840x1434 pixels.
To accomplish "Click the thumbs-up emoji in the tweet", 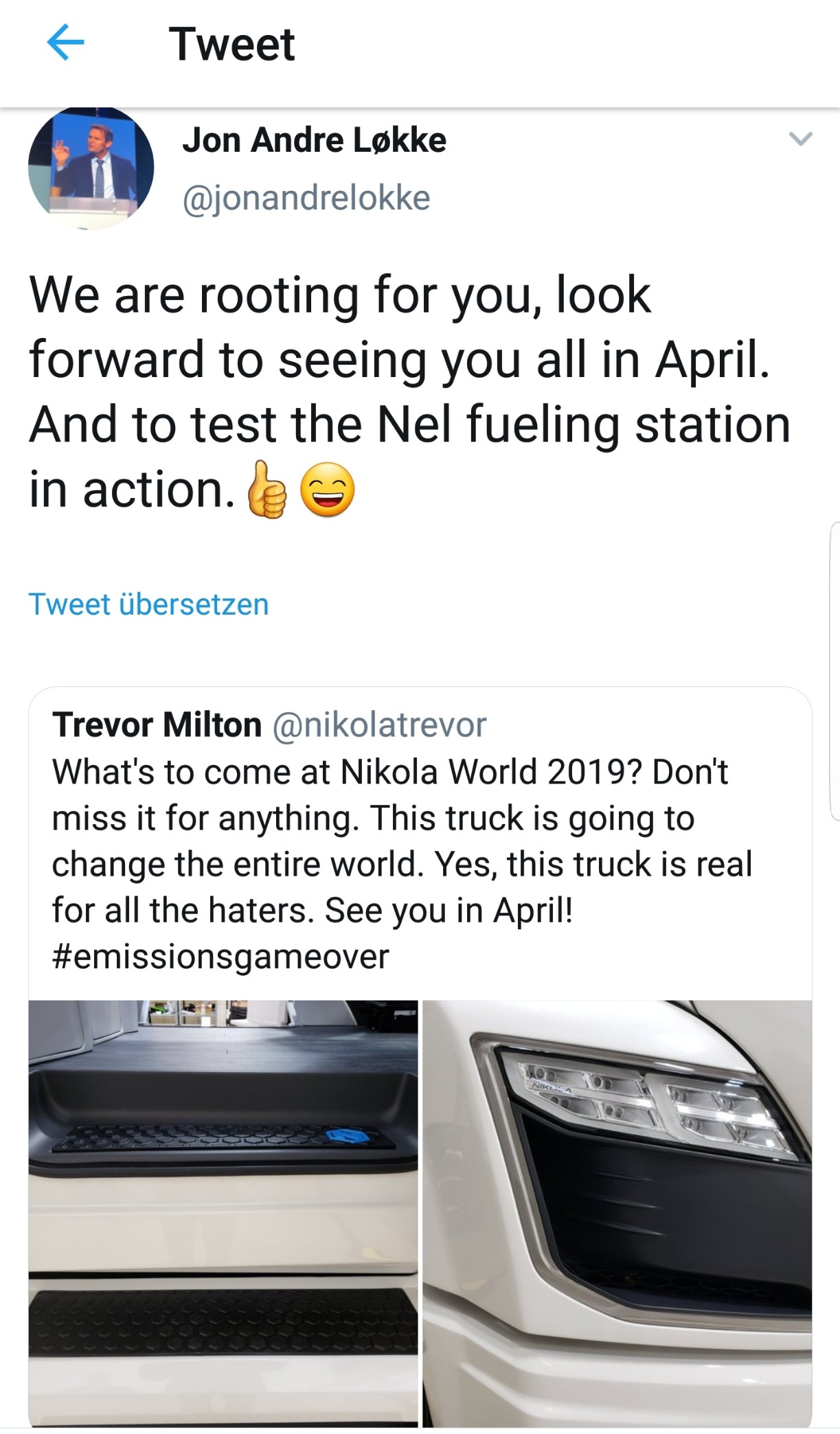I will (x=266, y=490).
